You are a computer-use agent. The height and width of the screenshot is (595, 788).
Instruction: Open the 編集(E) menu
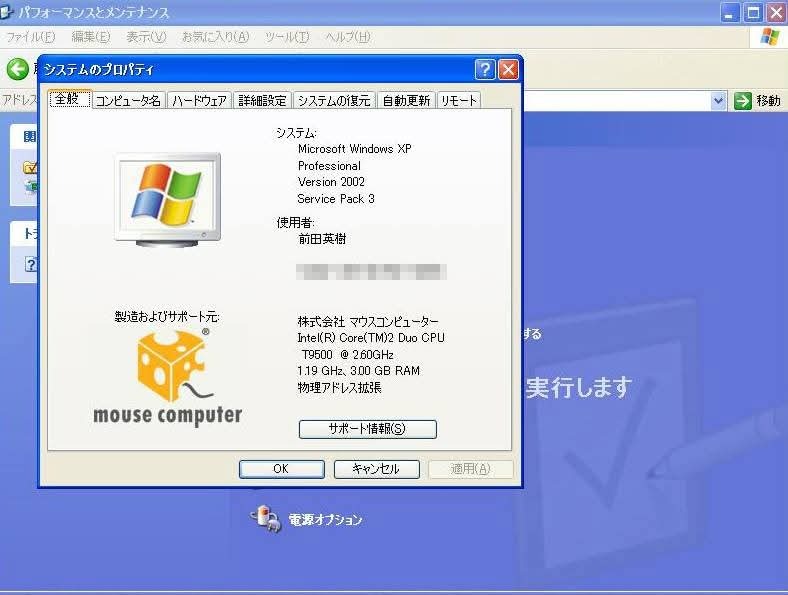click(90, 37)
